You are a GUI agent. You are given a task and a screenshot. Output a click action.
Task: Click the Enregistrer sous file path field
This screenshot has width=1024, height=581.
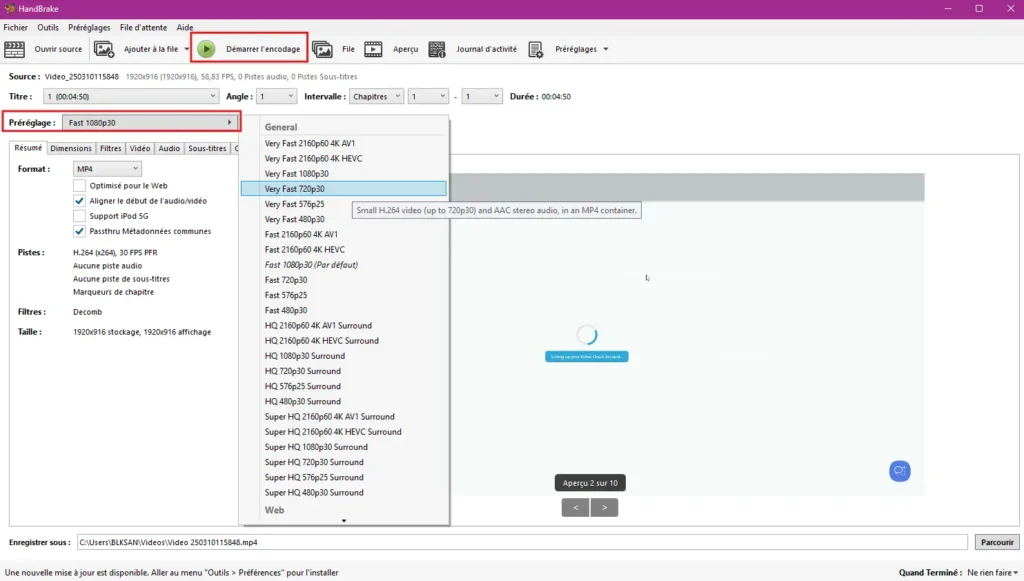click(522, 542)
